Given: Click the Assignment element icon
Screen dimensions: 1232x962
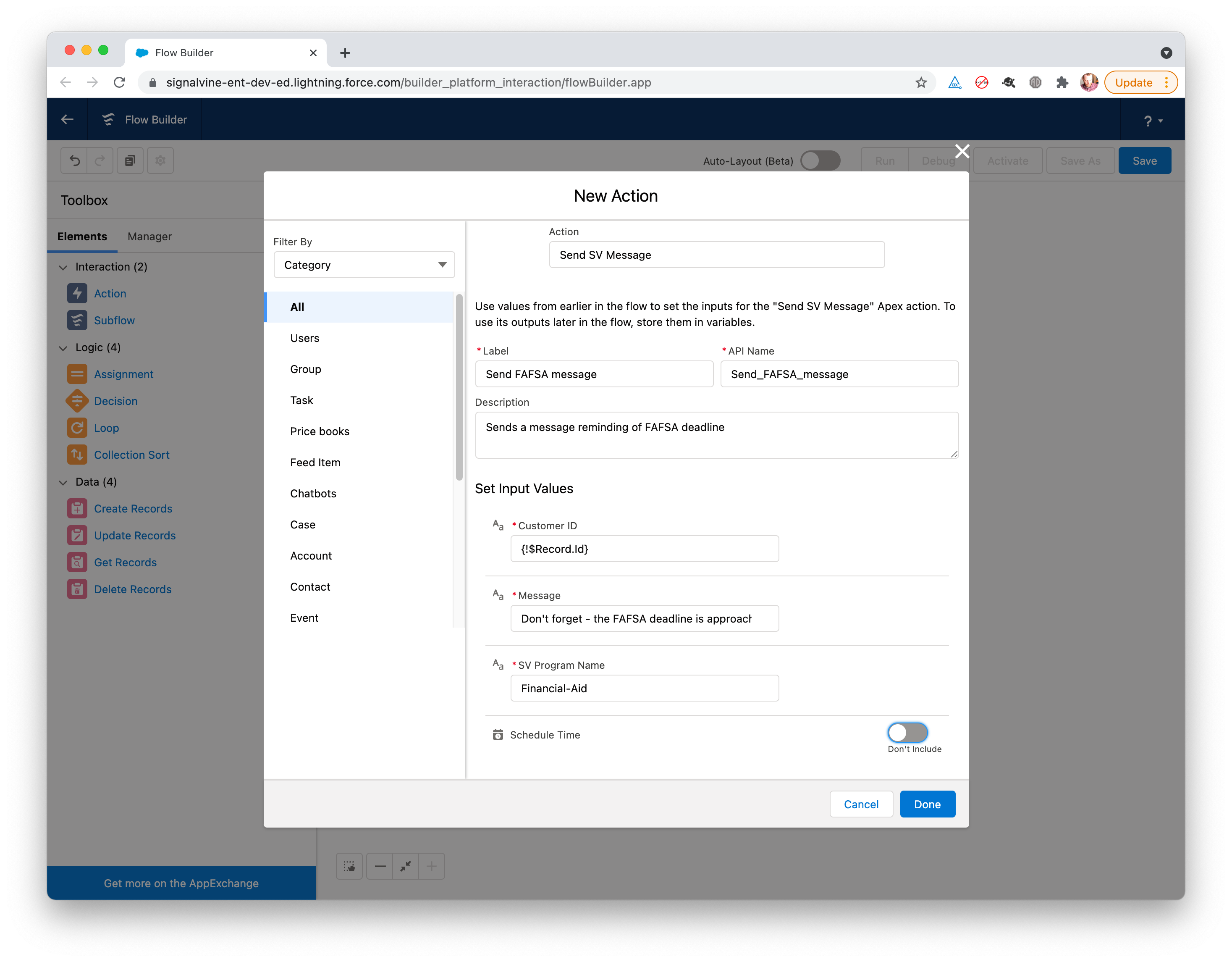Looking at the screenshot, I should pos(77,374).
